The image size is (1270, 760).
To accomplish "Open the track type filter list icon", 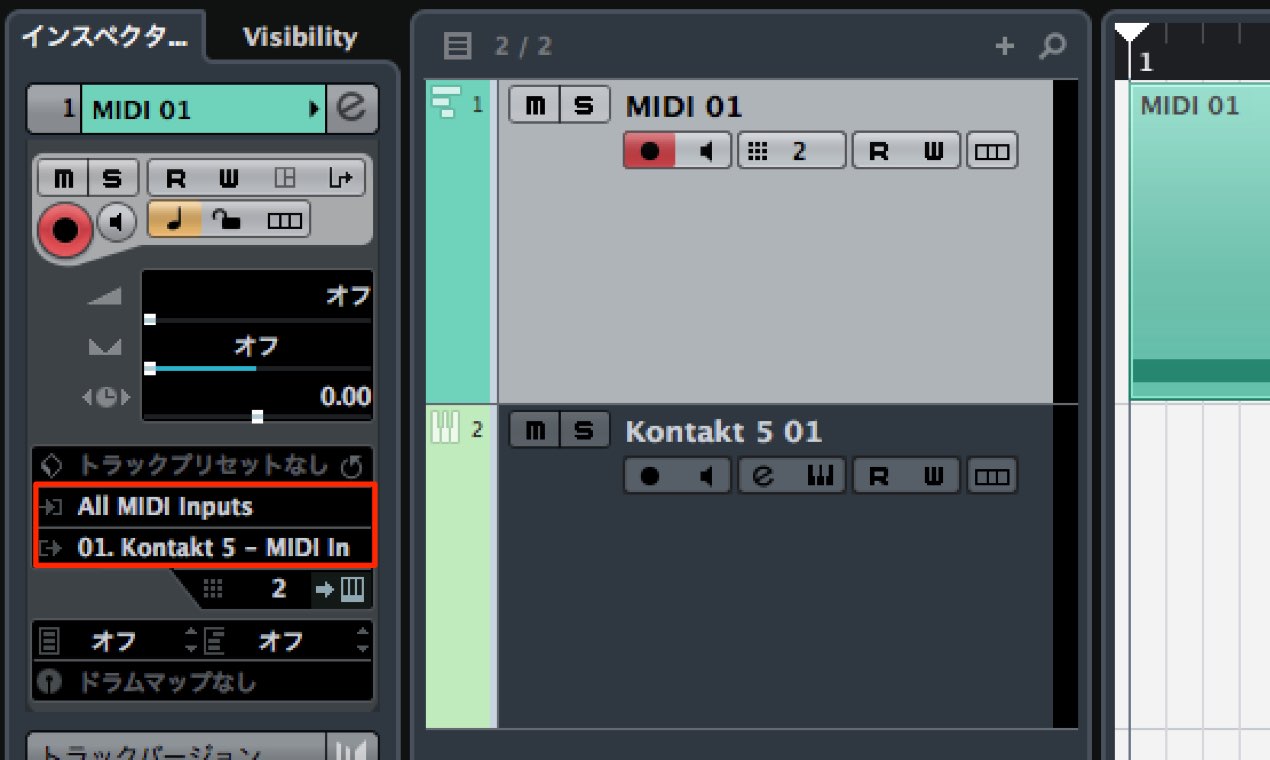I will (458, 45).
